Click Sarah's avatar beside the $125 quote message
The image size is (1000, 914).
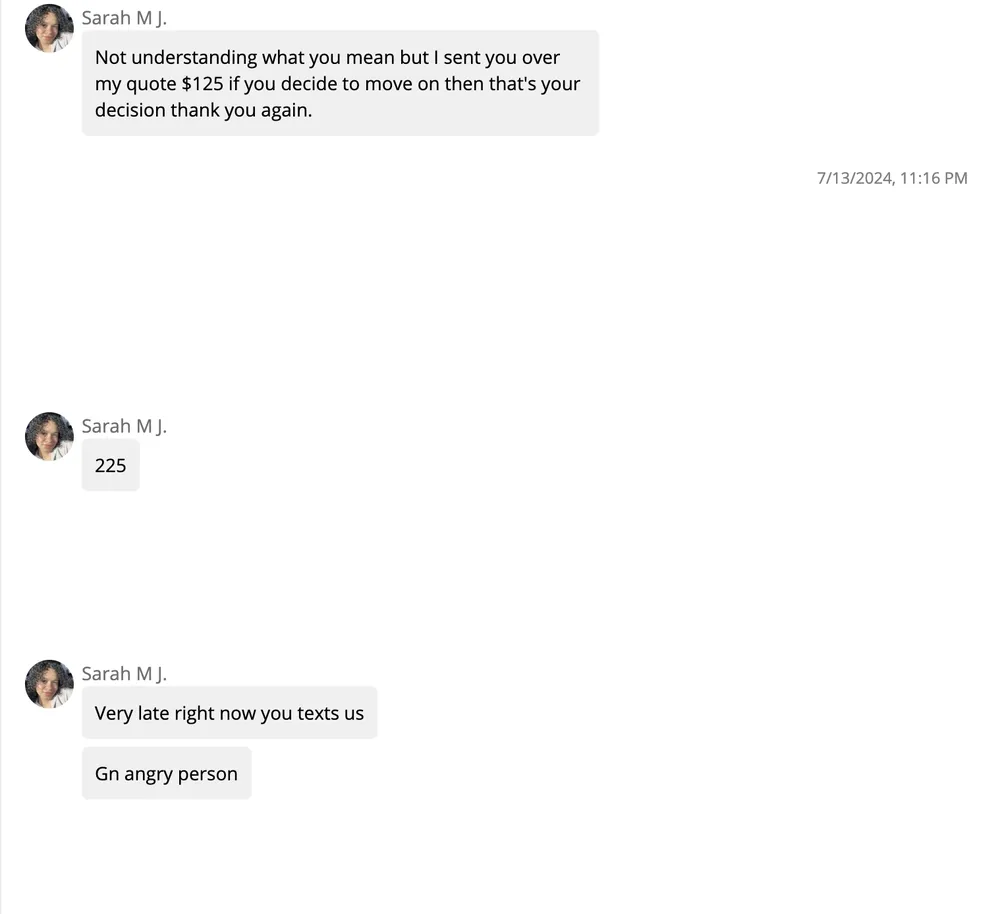[49, 28]
